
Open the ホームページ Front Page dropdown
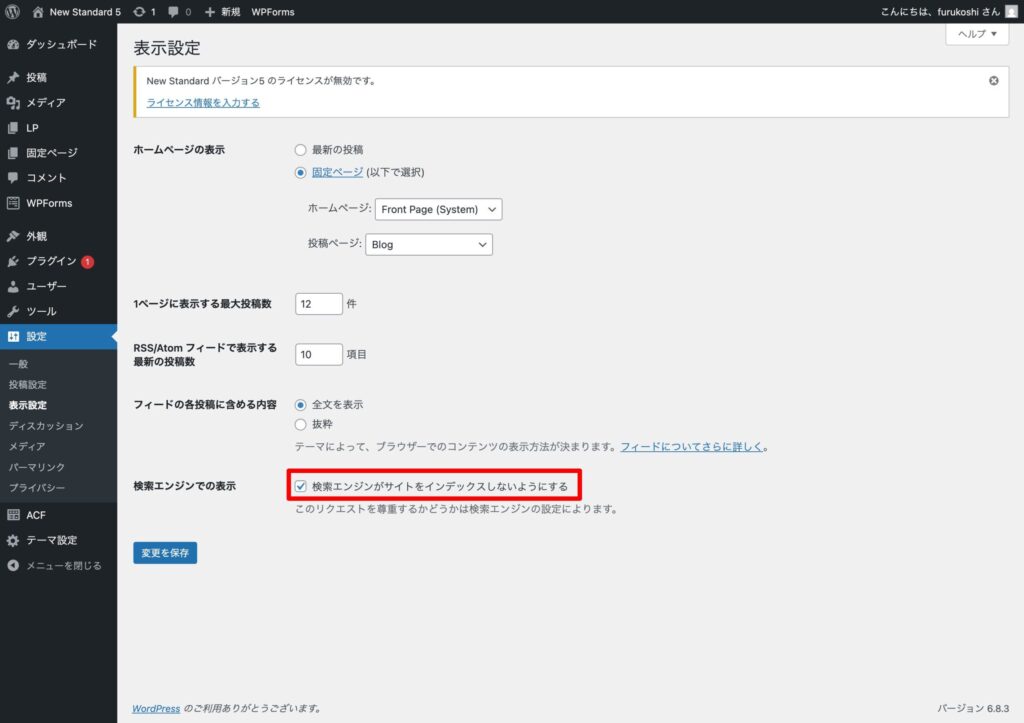[438, 210]
